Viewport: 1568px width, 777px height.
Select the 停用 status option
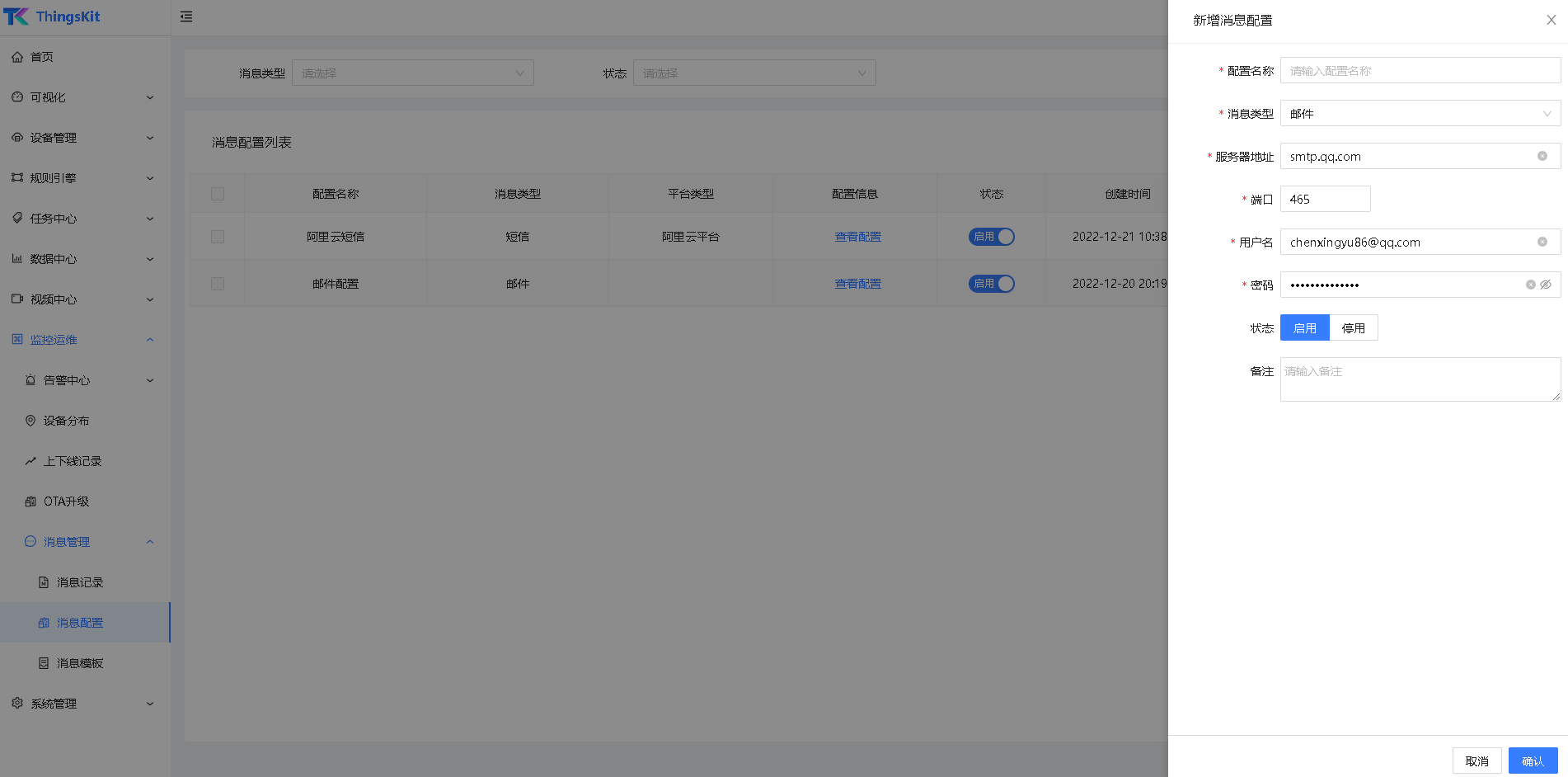1353,327
